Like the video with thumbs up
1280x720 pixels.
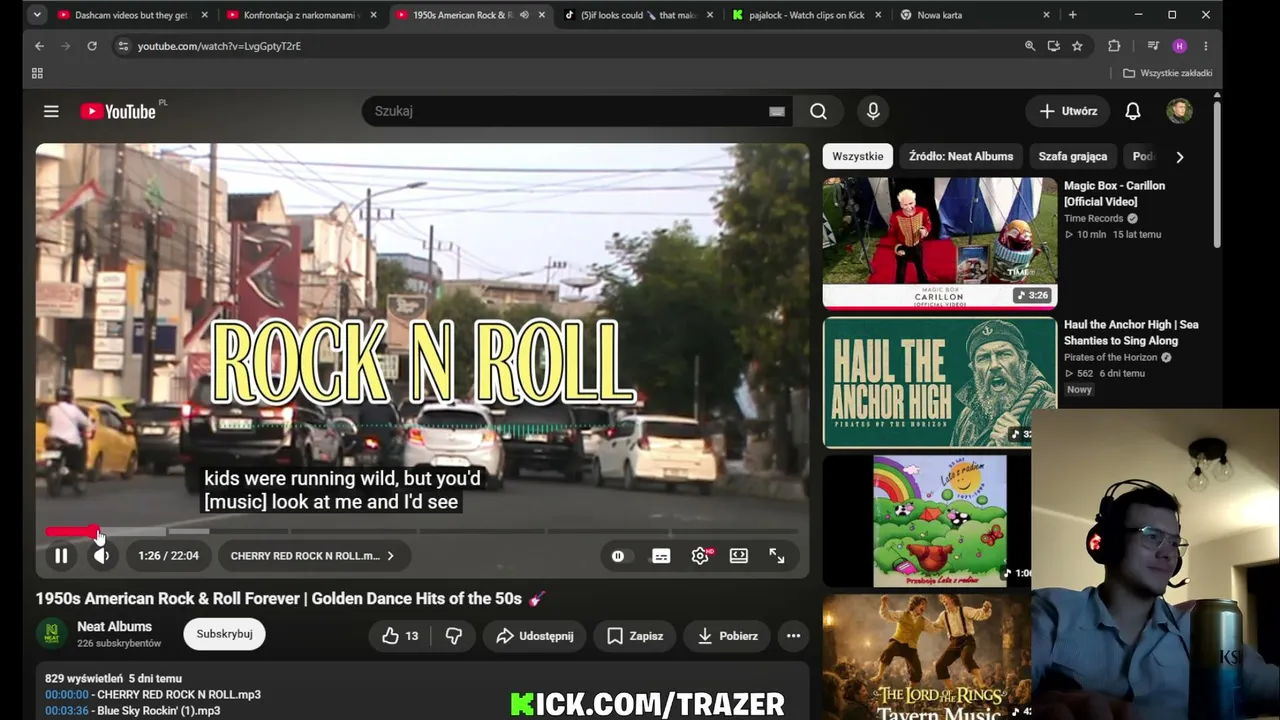coord(400,636)
